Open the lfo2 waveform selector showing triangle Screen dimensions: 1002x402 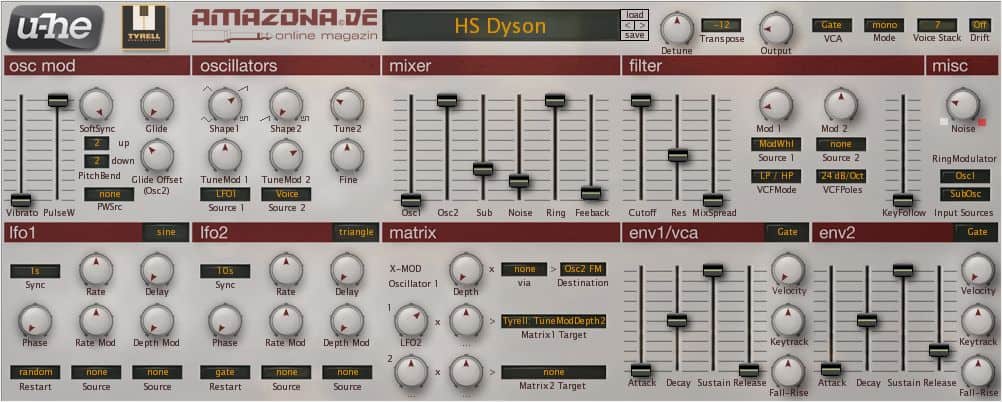(x=356, y=233)
